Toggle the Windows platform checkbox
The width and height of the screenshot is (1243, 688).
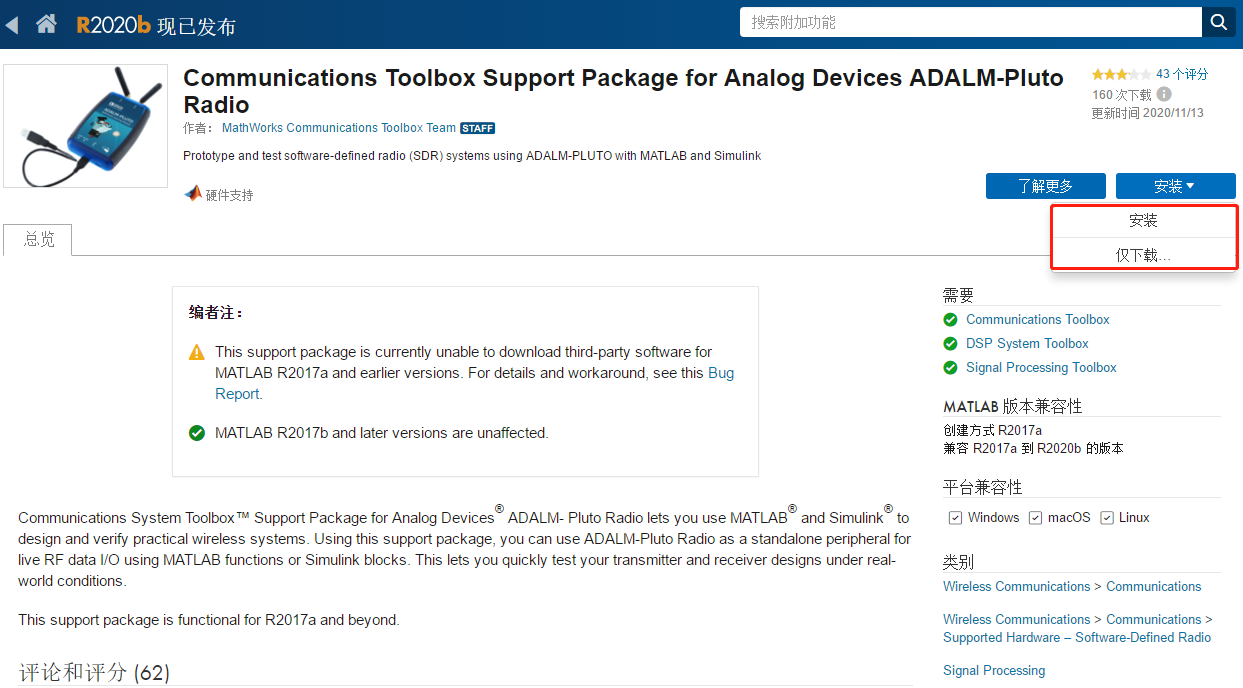coord(955,517)
